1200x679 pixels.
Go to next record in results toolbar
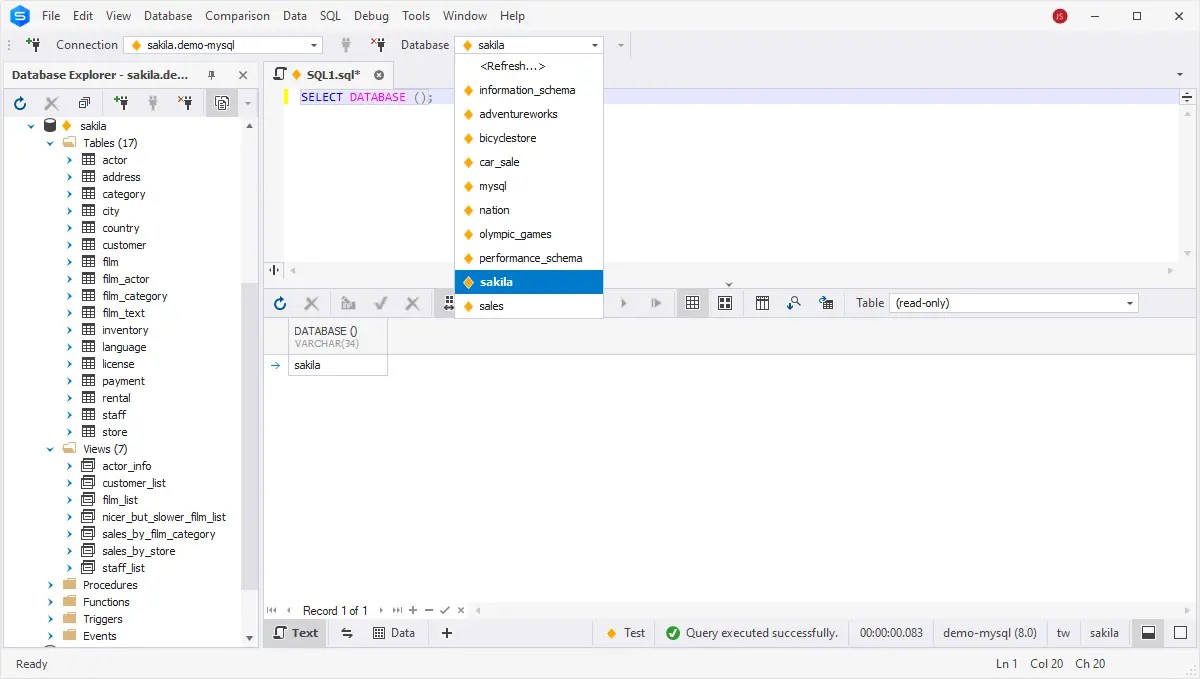pyautogui.click(x=624, y=303)
